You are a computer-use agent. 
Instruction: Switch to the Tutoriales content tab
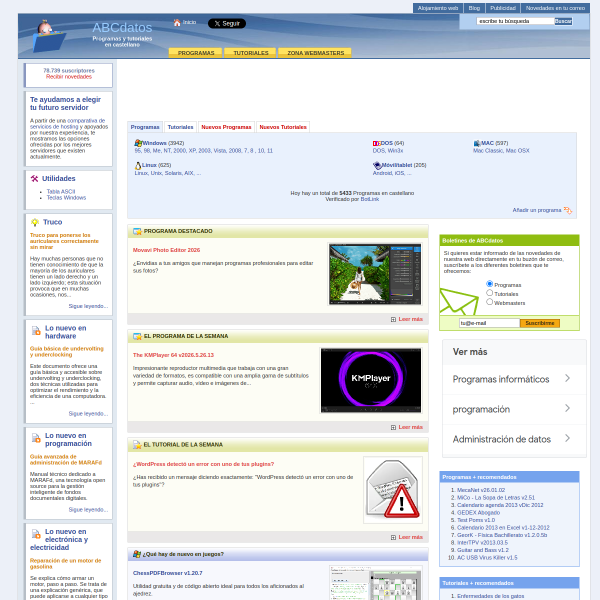[180, 127]
